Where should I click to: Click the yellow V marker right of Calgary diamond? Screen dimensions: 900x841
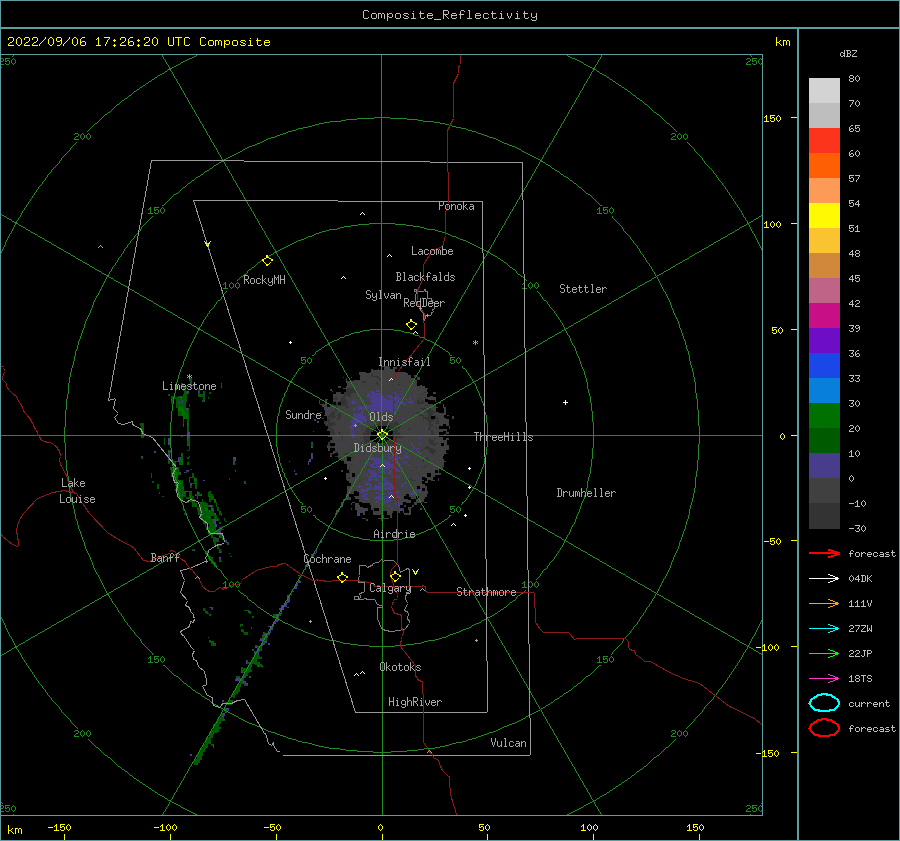[416, 572]
